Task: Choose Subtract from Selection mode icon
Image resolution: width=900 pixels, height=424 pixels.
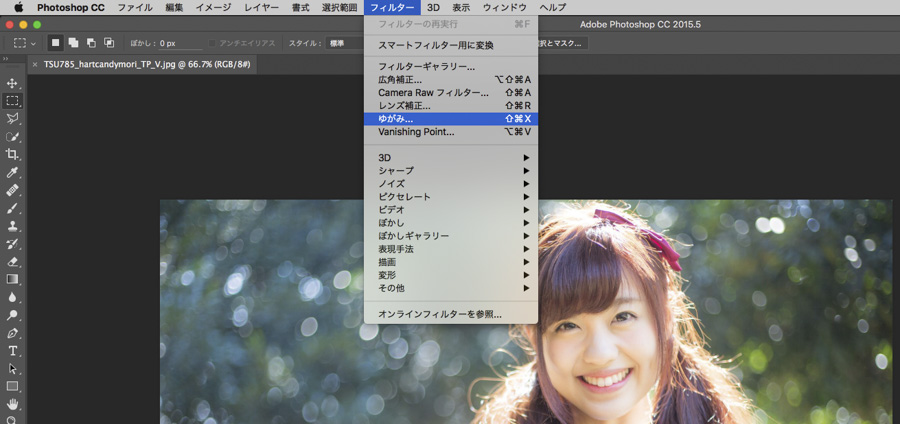Action: [x=91, y=43]
